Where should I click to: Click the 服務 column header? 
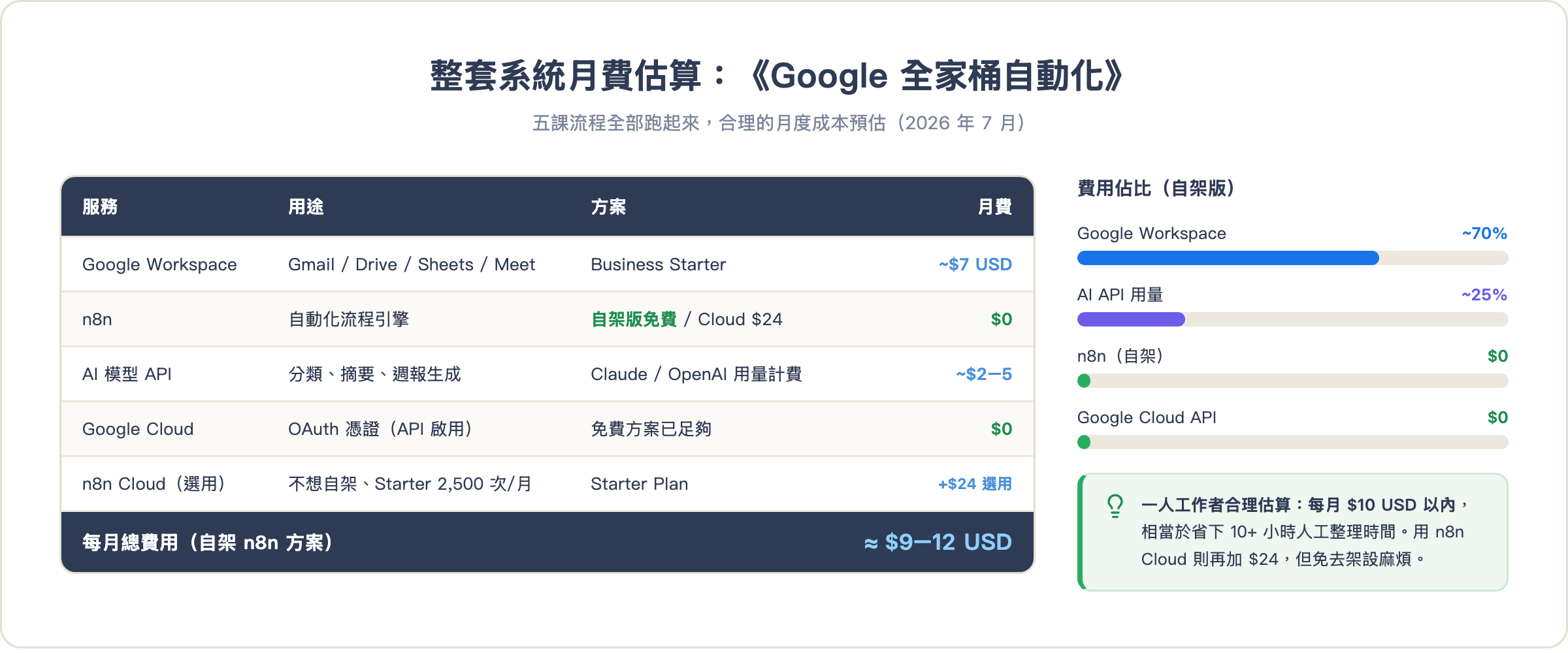click(100, 207)
